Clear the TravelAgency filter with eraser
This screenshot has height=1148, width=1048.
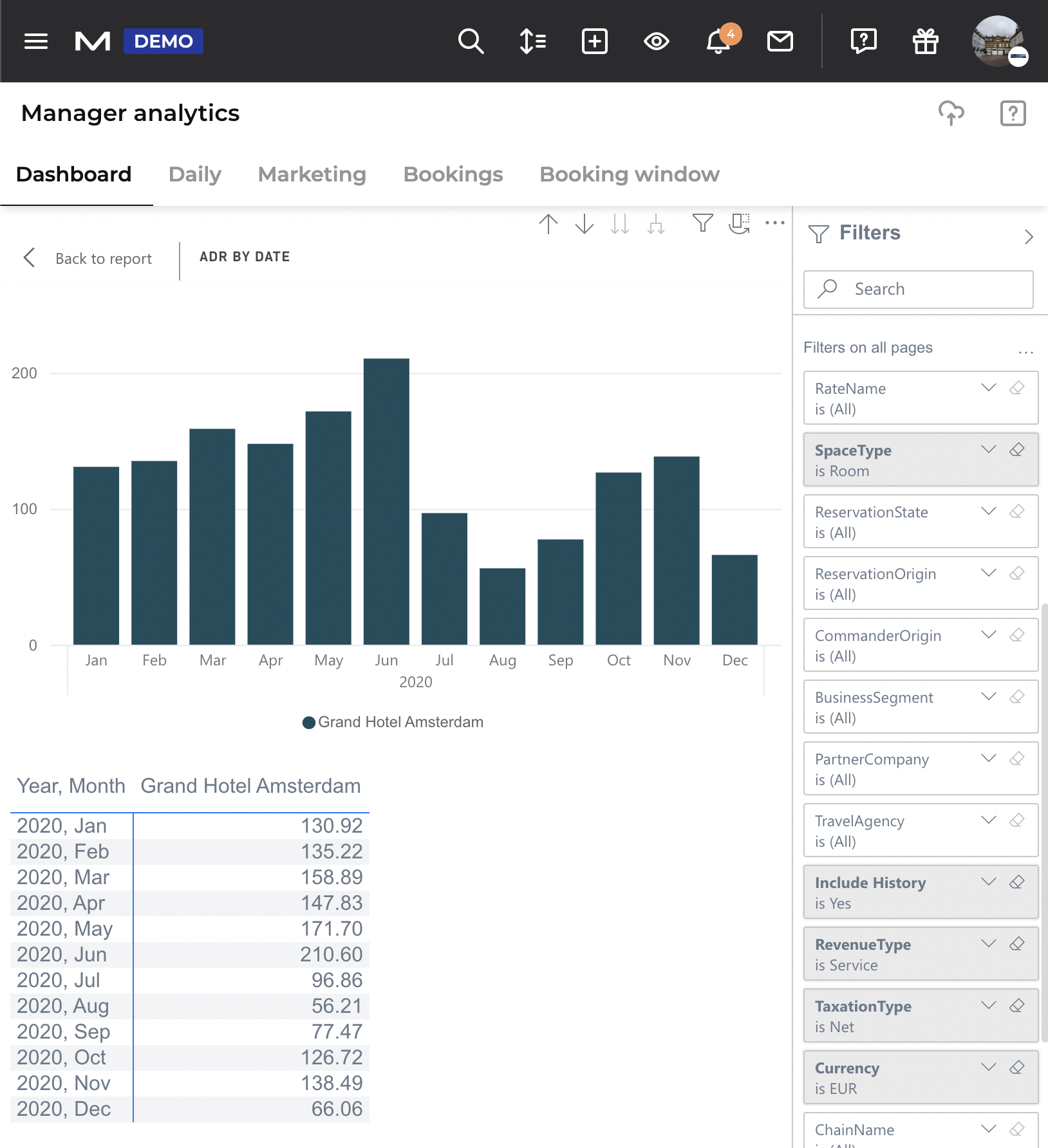tap(1017, 820)
